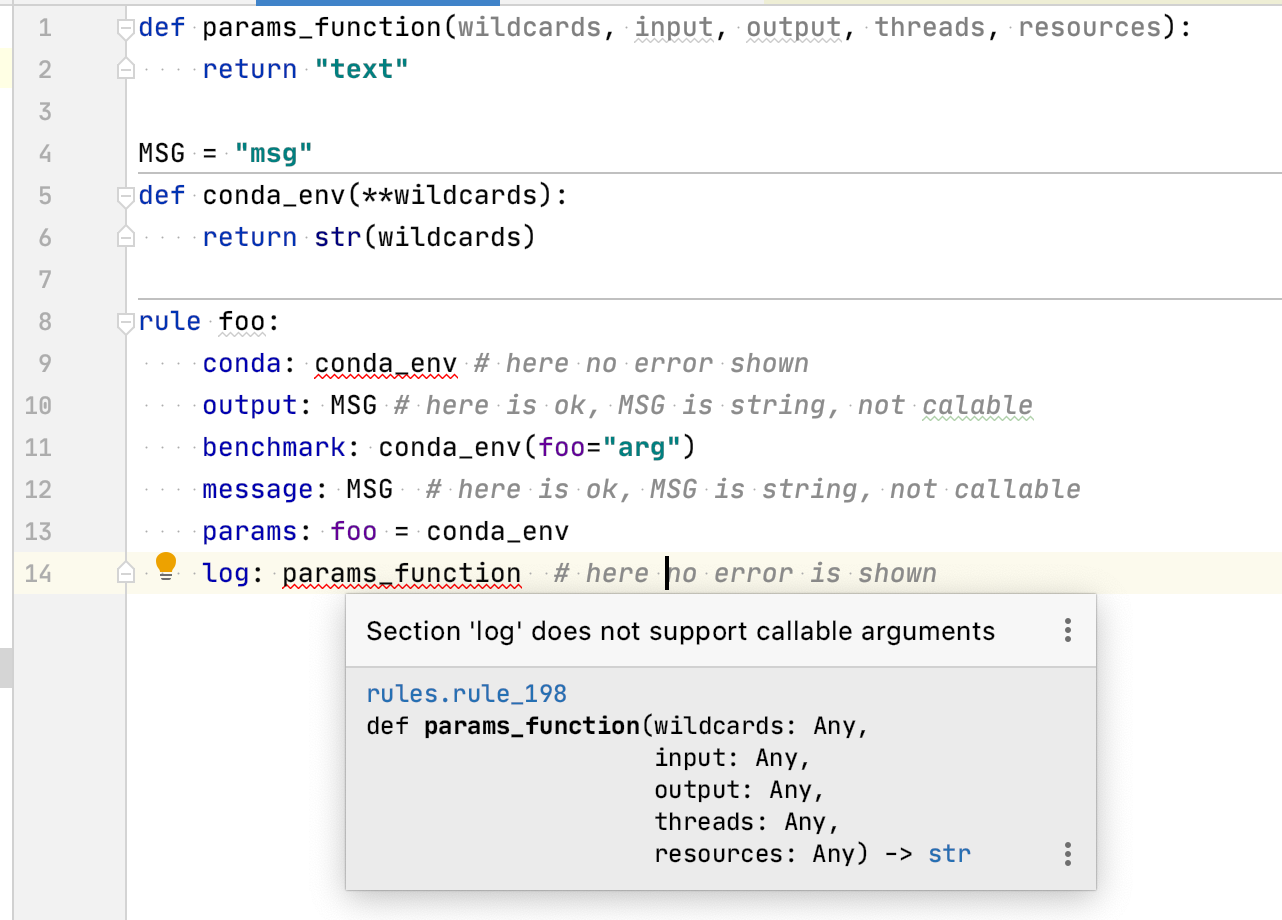This screenshot has height=920, width=1282.
Task: Click the fold marker beside line 2
Action: tap(124, 69)
